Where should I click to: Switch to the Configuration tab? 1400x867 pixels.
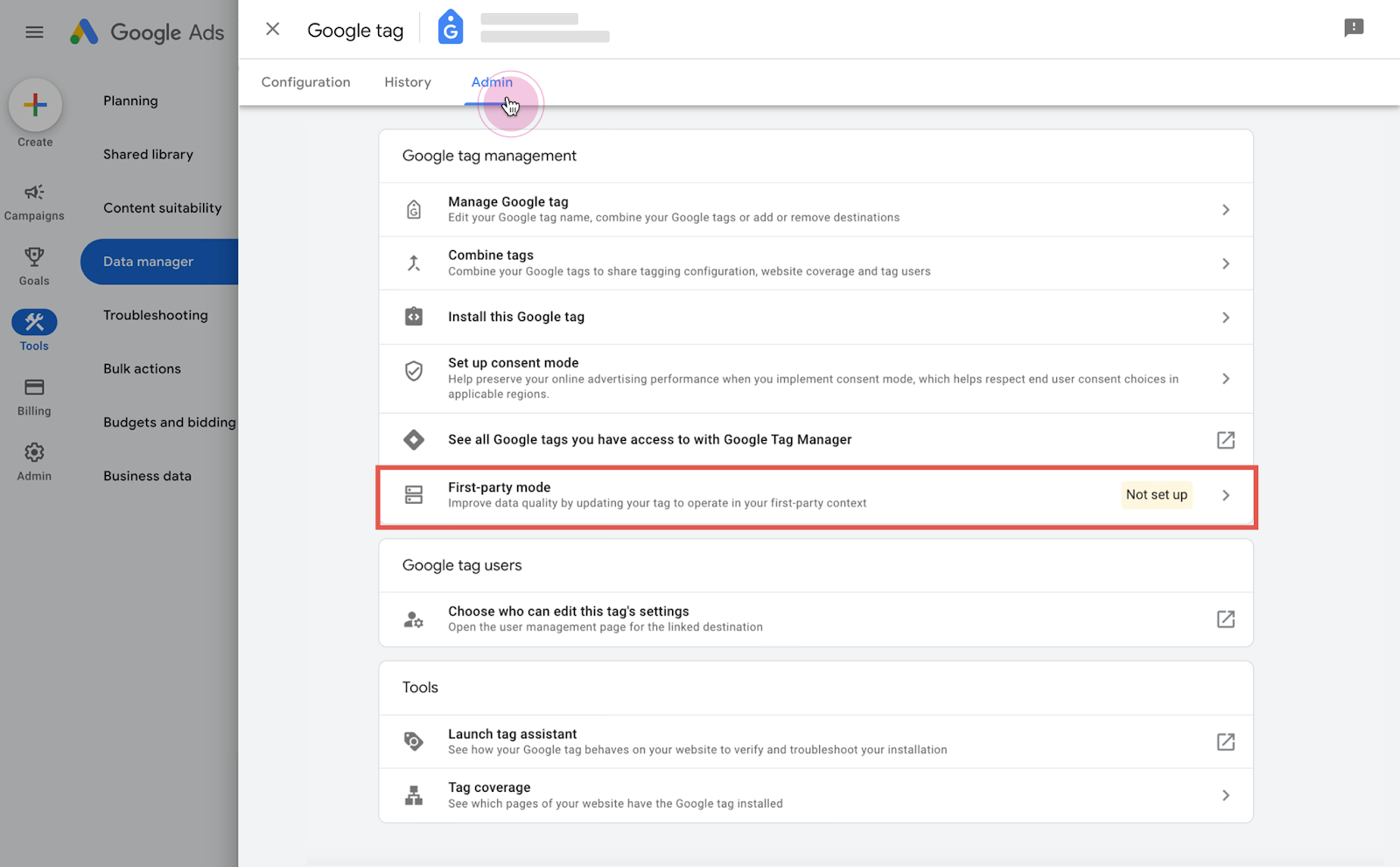(305, 82)
